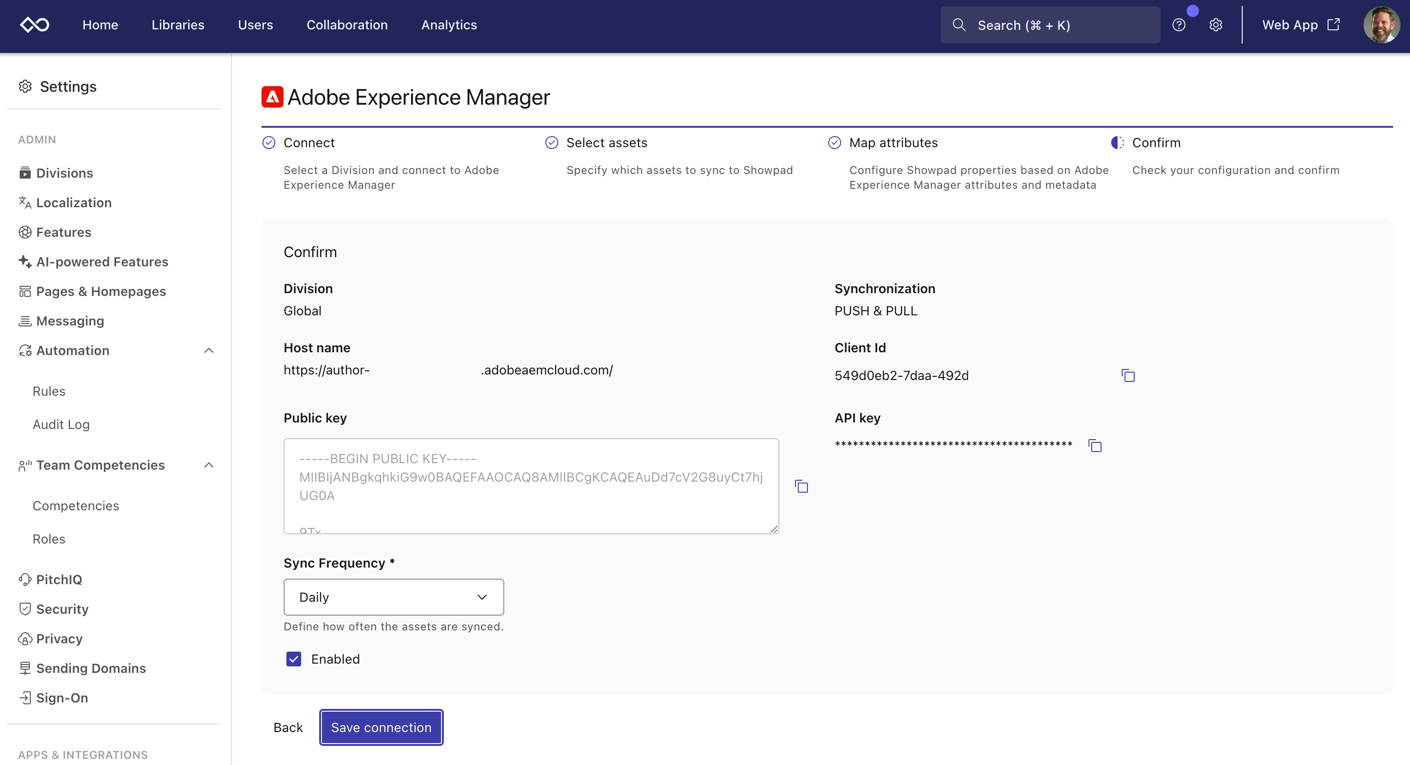
Task: Click the Security shield icon
Action: [25, 609]
